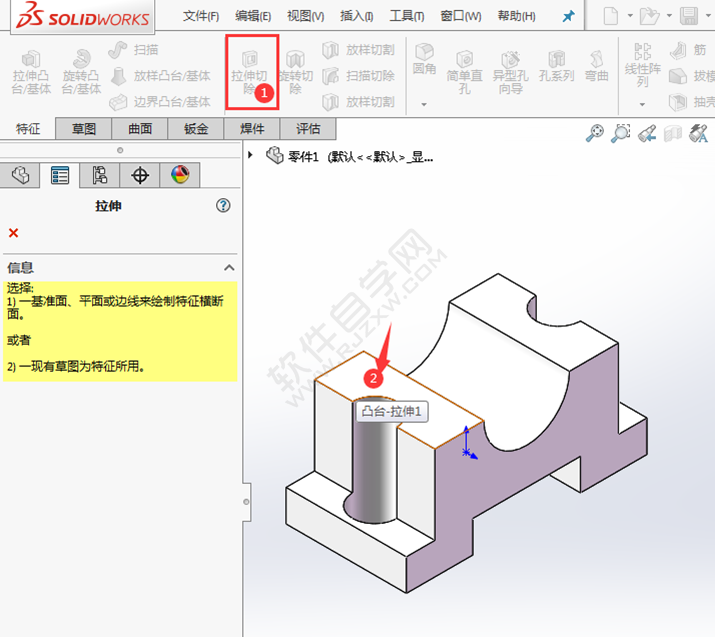Switch to the 特征 tab
The width and height of the screenshot is (715, 637).
[28, 129]
